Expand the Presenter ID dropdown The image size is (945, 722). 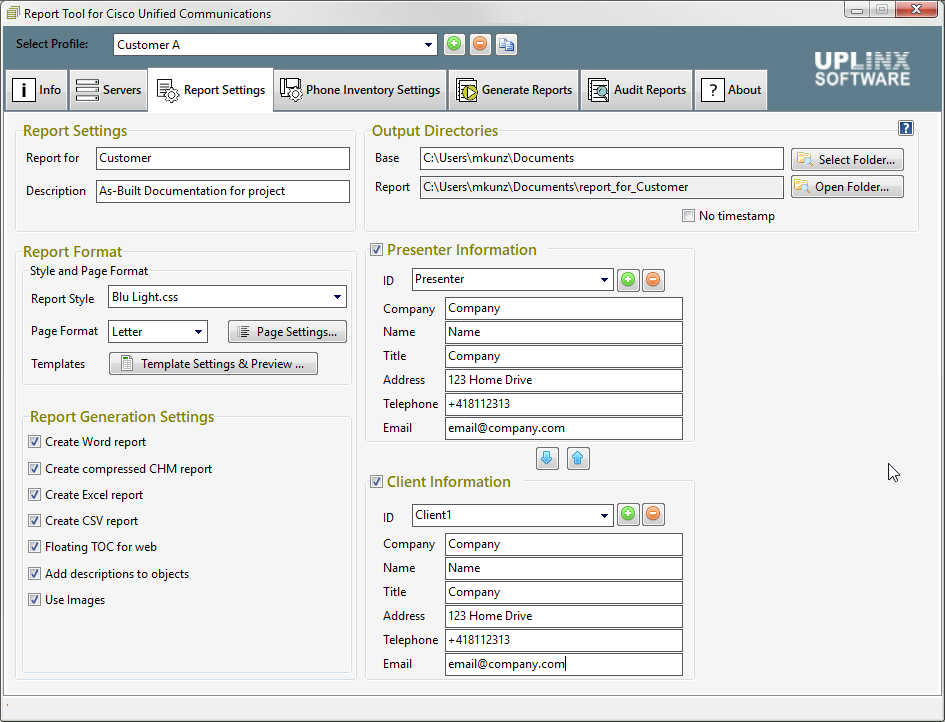(604, 280)
